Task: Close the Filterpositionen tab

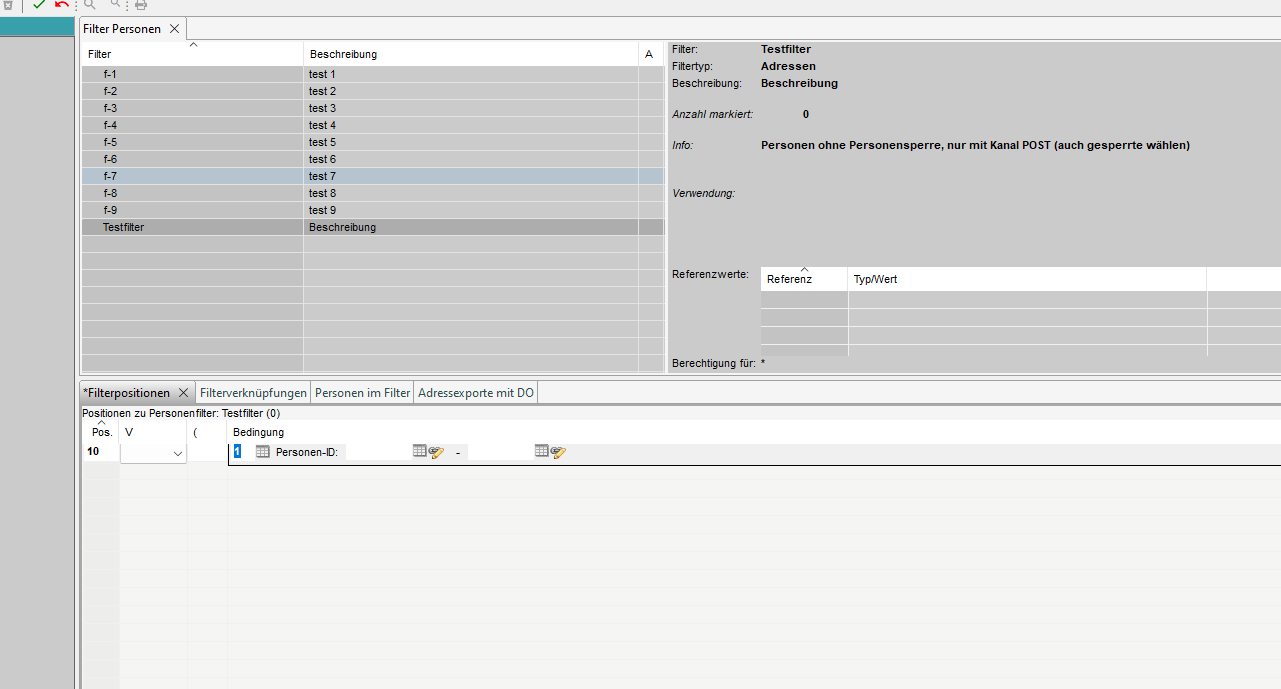Action: tap(183, 393)
